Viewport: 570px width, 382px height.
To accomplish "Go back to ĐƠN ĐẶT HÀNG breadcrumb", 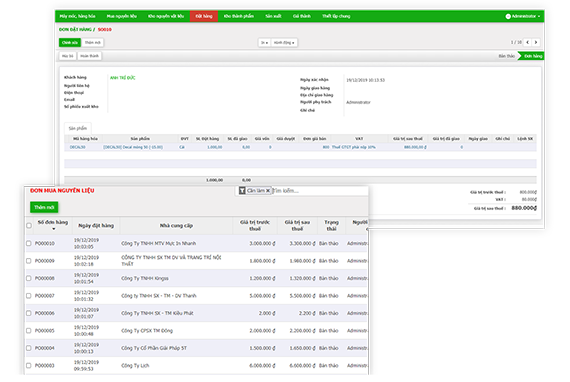I will [75, 29].
